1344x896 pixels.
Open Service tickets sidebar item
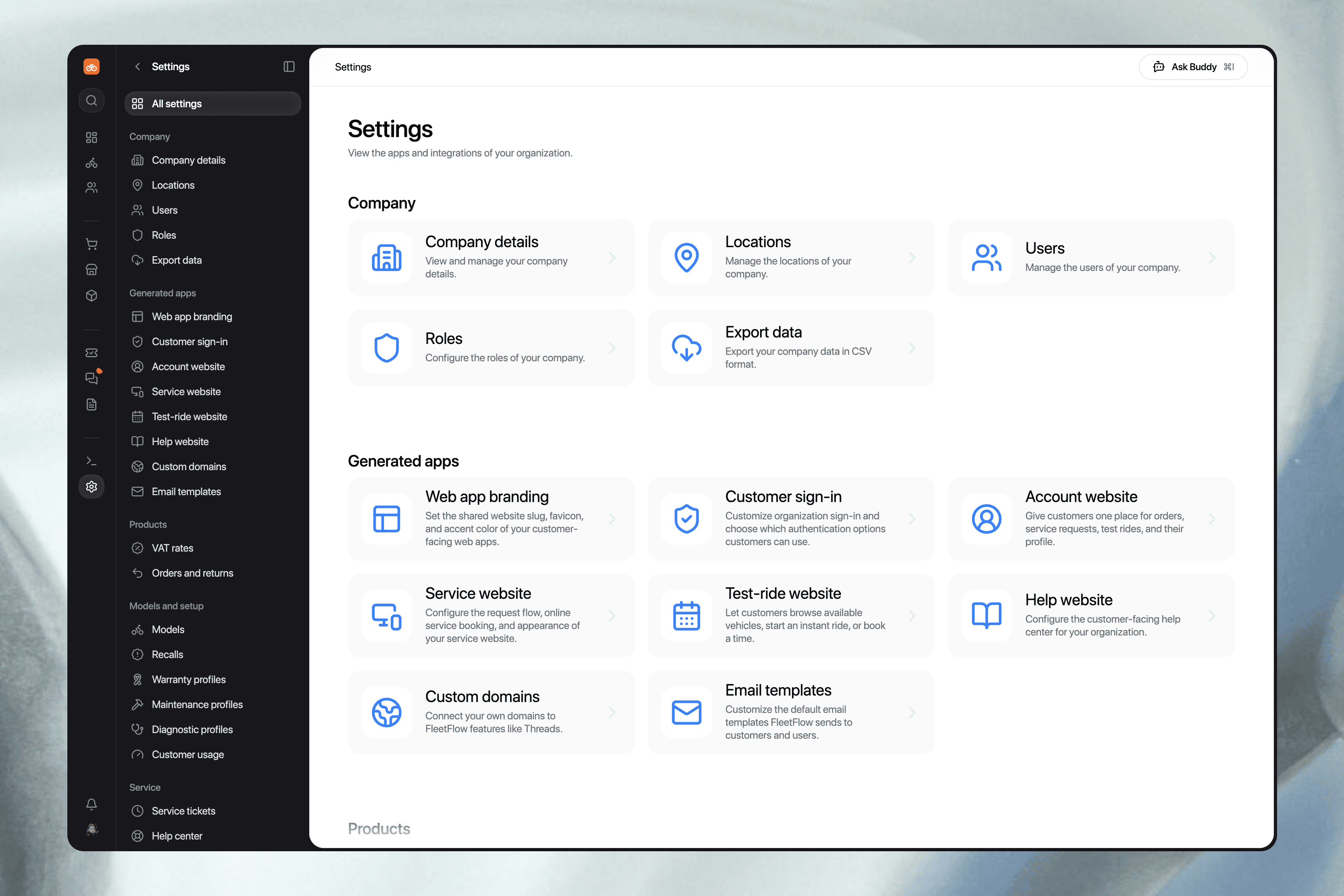(213, 811)
